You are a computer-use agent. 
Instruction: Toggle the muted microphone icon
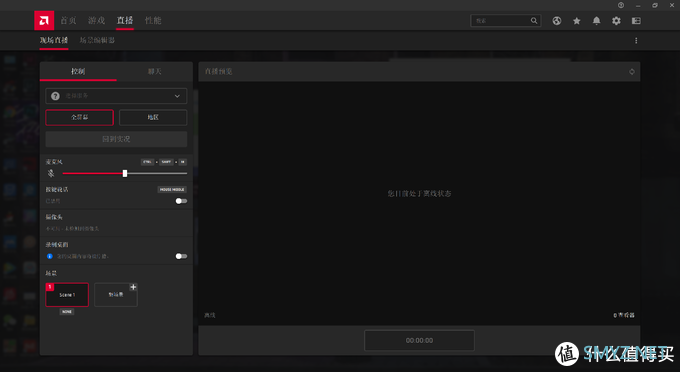coord(51,173)
